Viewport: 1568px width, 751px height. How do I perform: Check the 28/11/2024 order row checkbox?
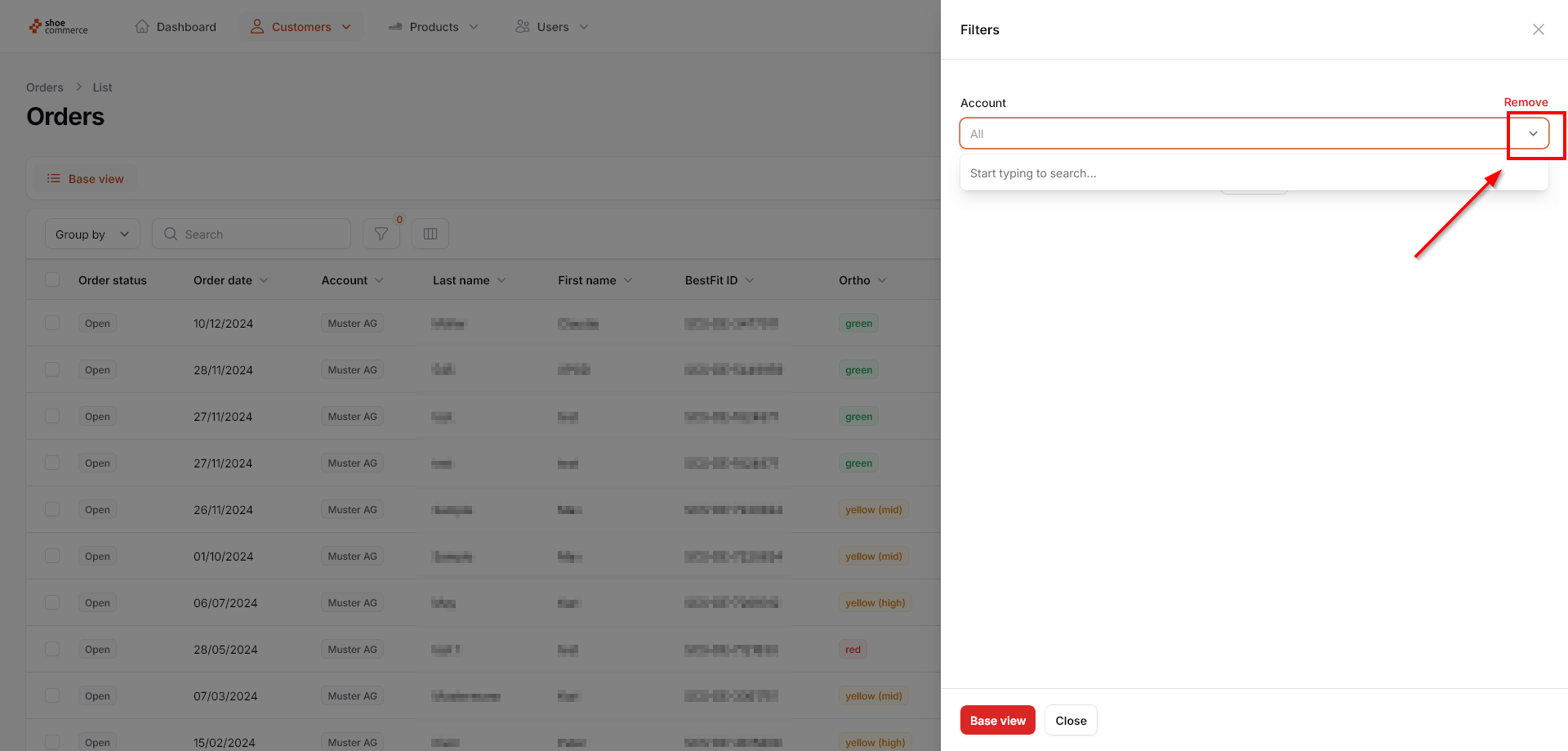coord(52,369)
